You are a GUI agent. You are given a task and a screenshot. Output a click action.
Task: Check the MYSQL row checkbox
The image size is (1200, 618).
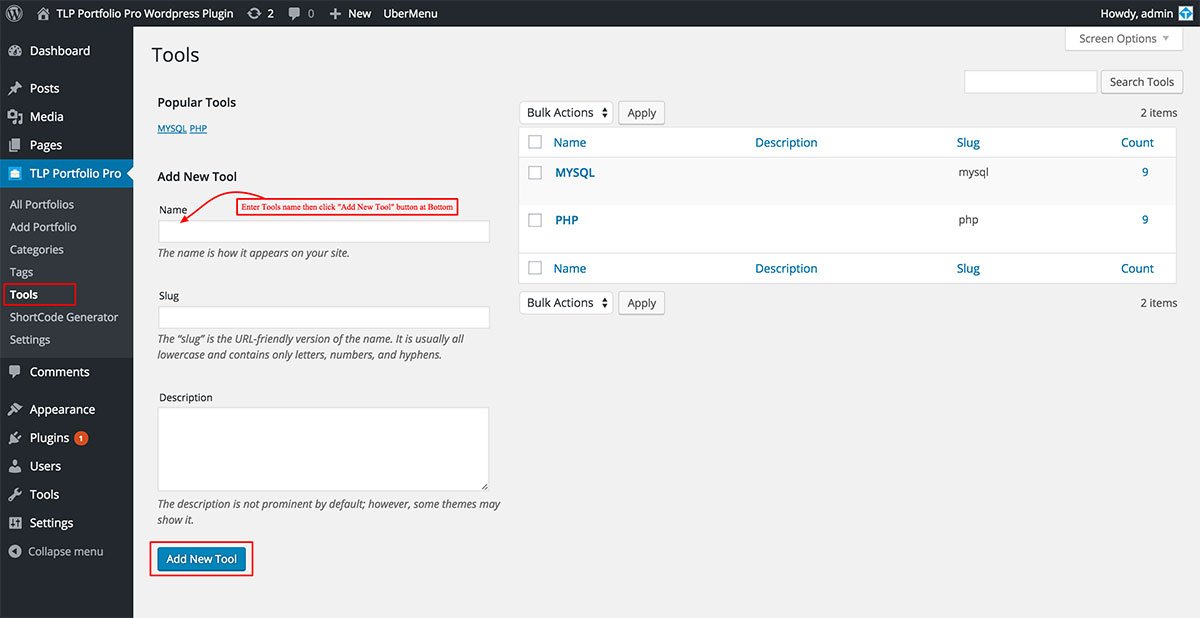coord(535,173)
